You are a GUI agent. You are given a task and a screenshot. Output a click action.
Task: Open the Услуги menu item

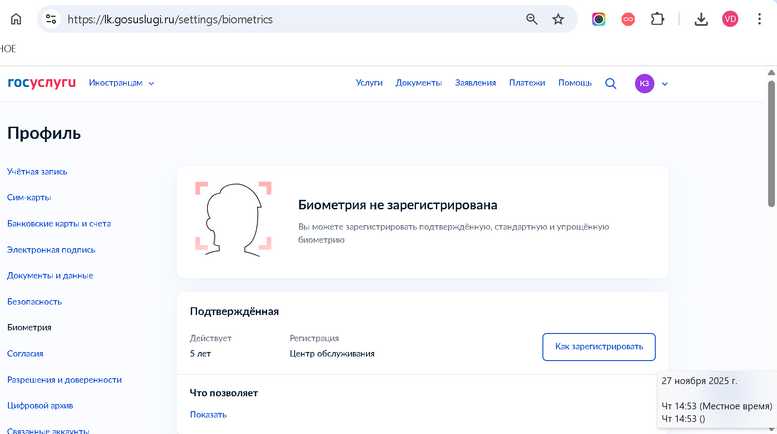[x=369, y=83]
